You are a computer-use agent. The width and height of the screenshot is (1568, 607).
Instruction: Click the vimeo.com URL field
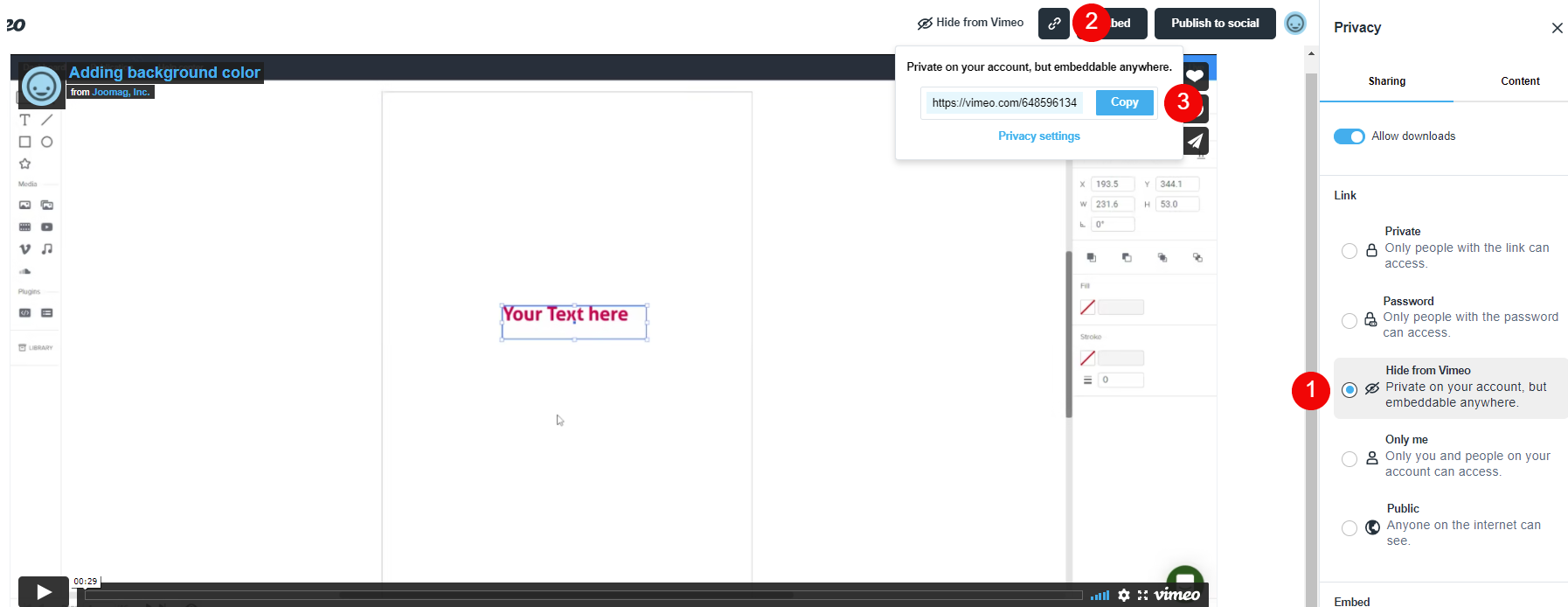[1004, 103]
